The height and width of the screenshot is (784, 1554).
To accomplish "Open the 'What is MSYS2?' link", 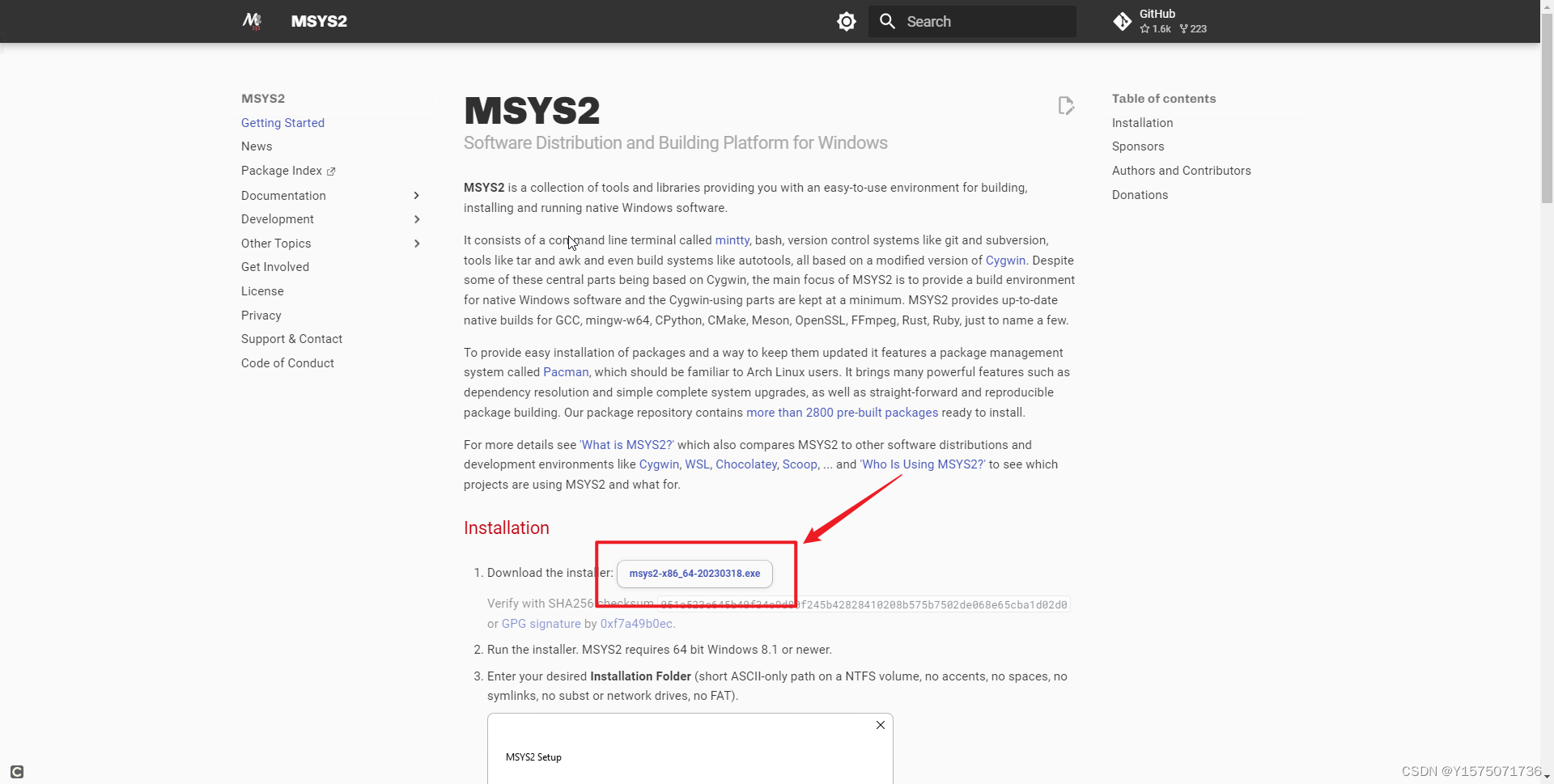I will pyautogui.click(x=626, y=445).
